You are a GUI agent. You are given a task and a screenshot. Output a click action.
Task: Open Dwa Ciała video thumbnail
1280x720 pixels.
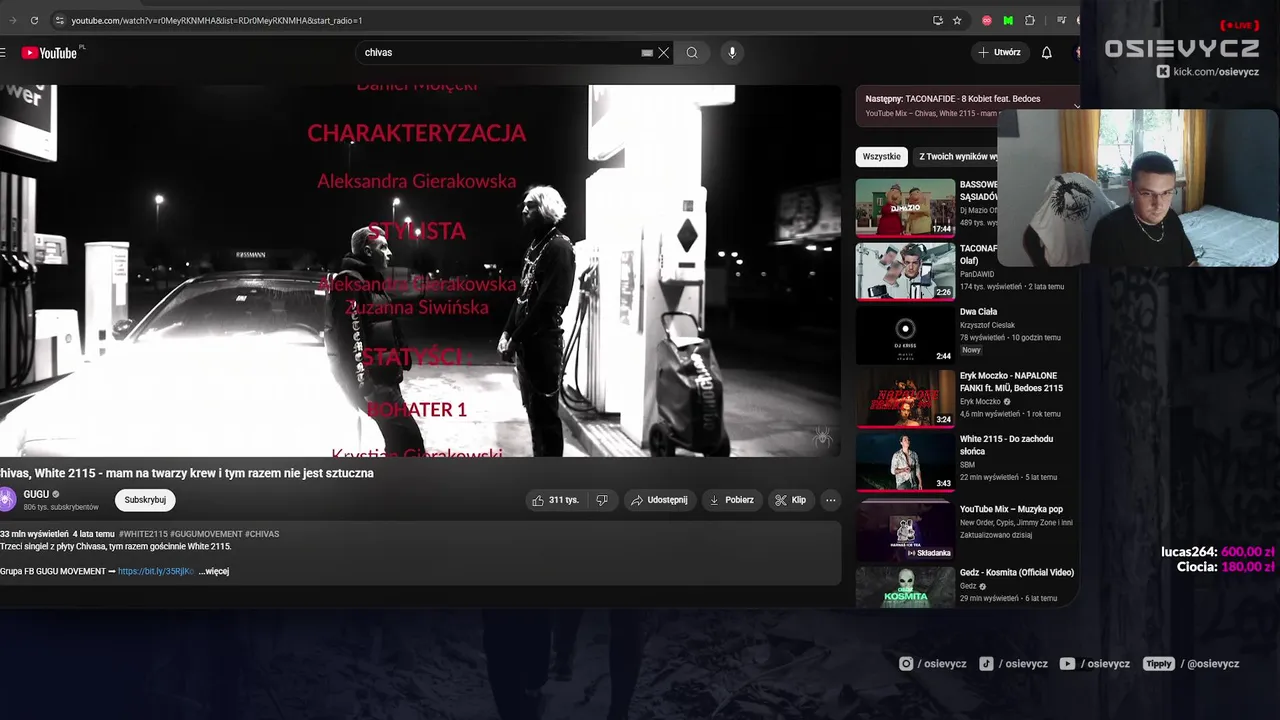(x=905, y=334)
